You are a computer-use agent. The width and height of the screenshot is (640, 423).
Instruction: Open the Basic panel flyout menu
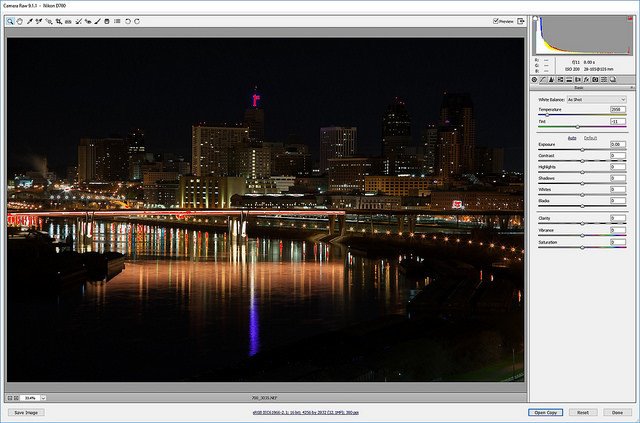pos(630,89)
